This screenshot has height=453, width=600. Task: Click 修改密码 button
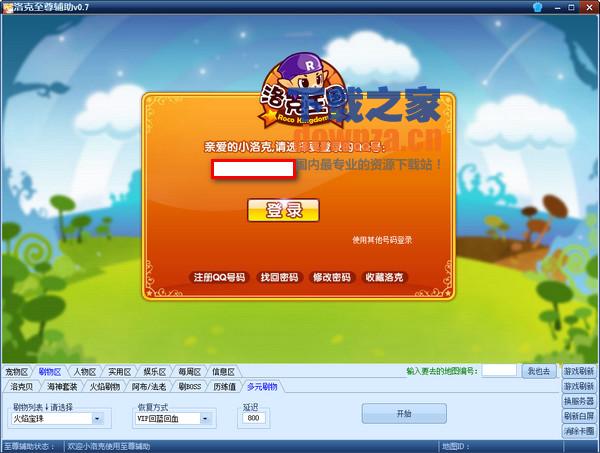click(x=332, y=277)
